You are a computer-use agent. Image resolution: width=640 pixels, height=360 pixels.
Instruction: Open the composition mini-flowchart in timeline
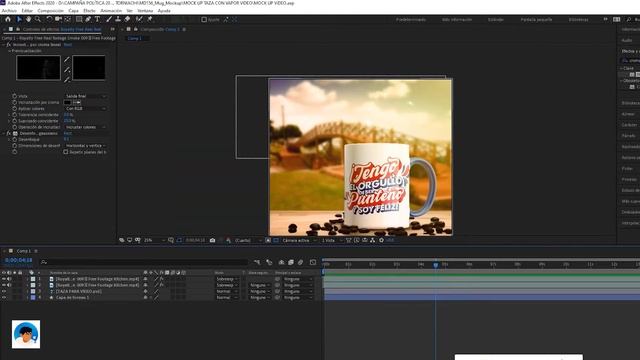(257, 262)
